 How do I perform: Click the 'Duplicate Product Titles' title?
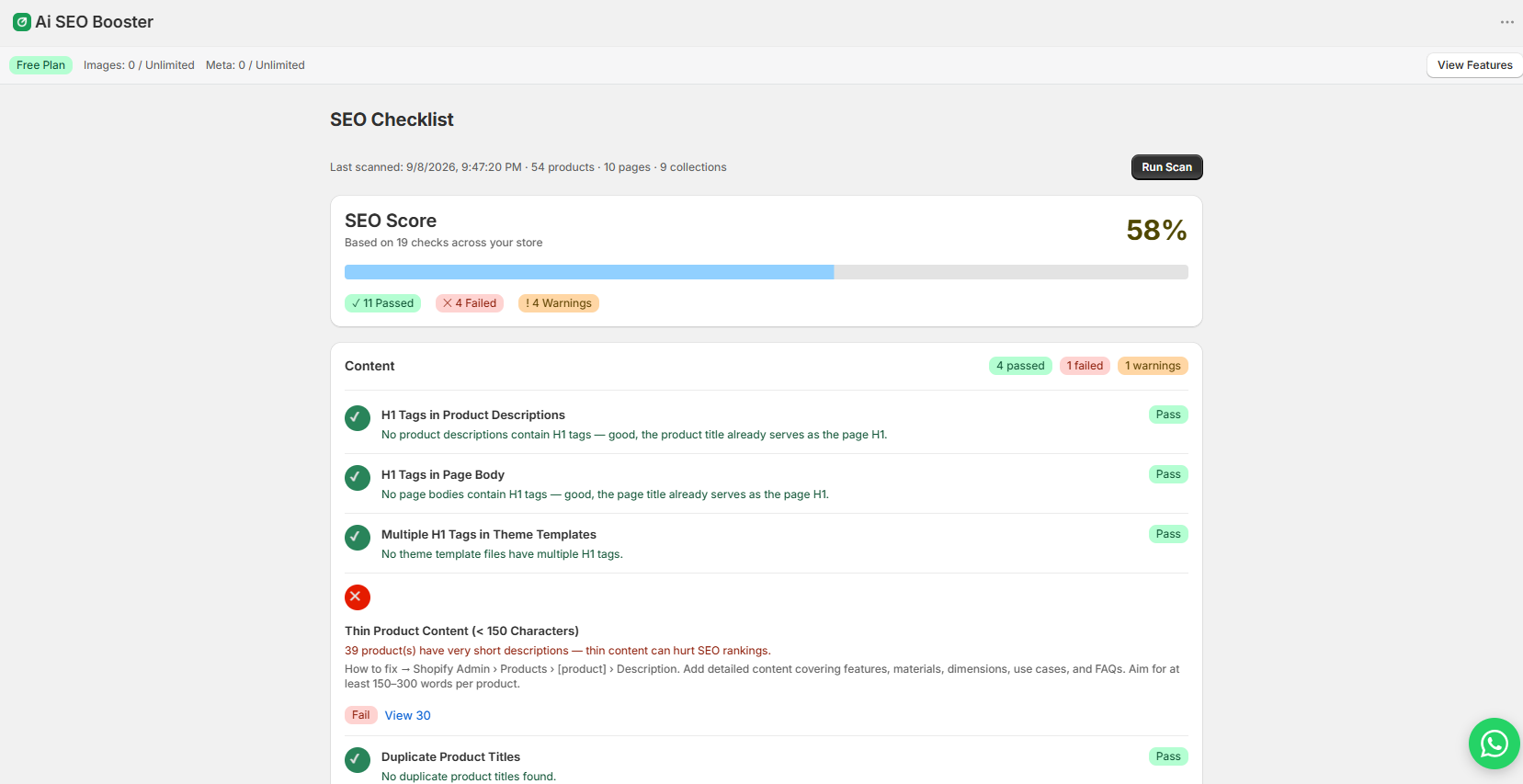pos(450,757)
